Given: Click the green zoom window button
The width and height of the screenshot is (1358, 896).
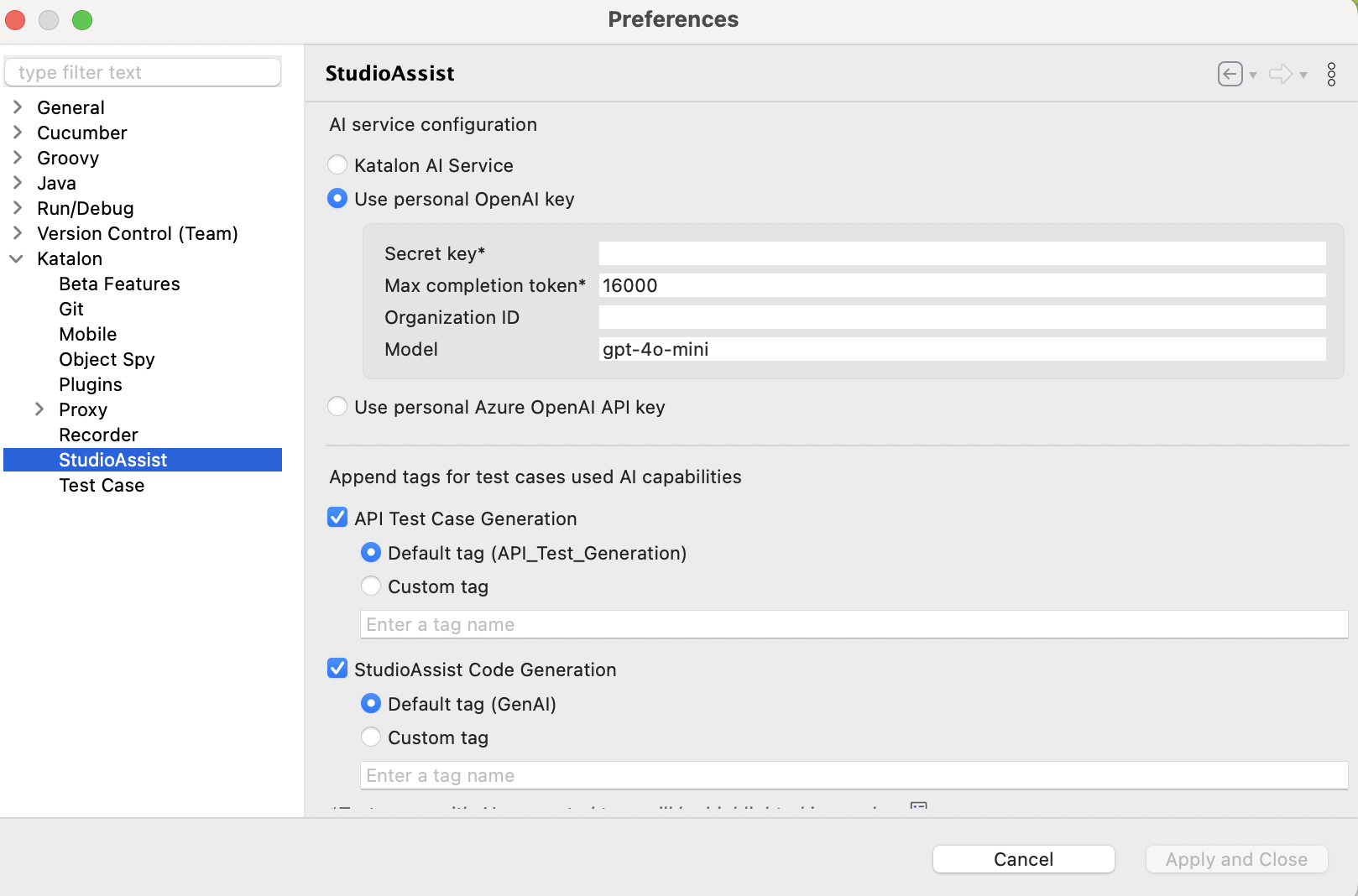Looking at the screenshot, I should (82, 20).
